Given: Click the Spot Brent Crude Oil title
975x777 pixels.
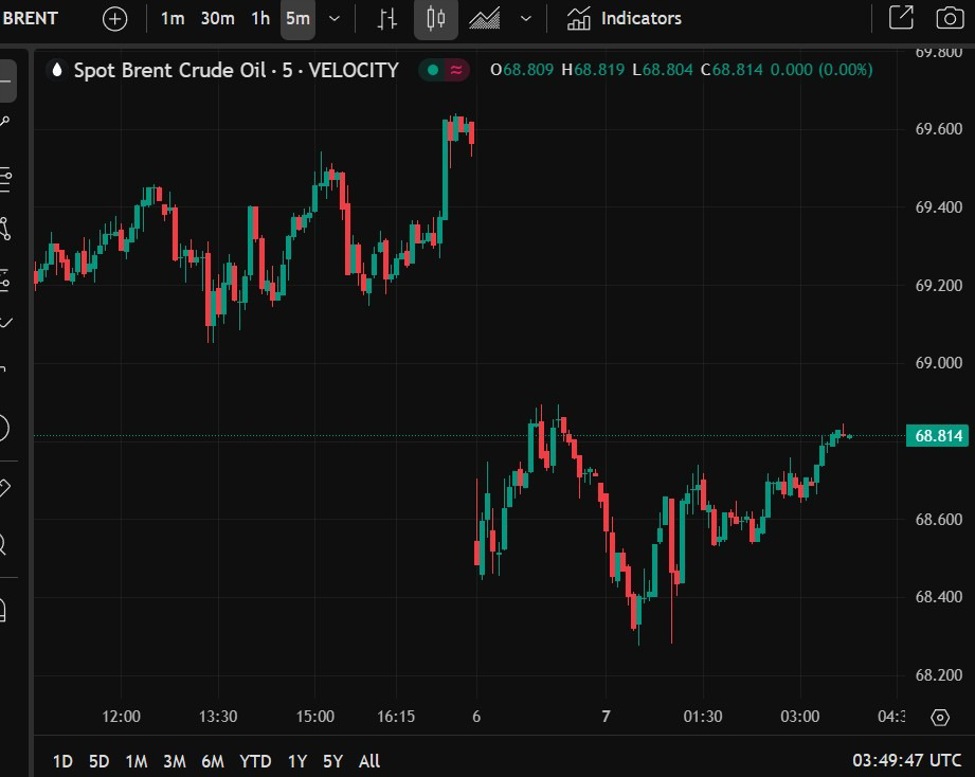Looking at the screenshot, I should (x=235, y=70).
